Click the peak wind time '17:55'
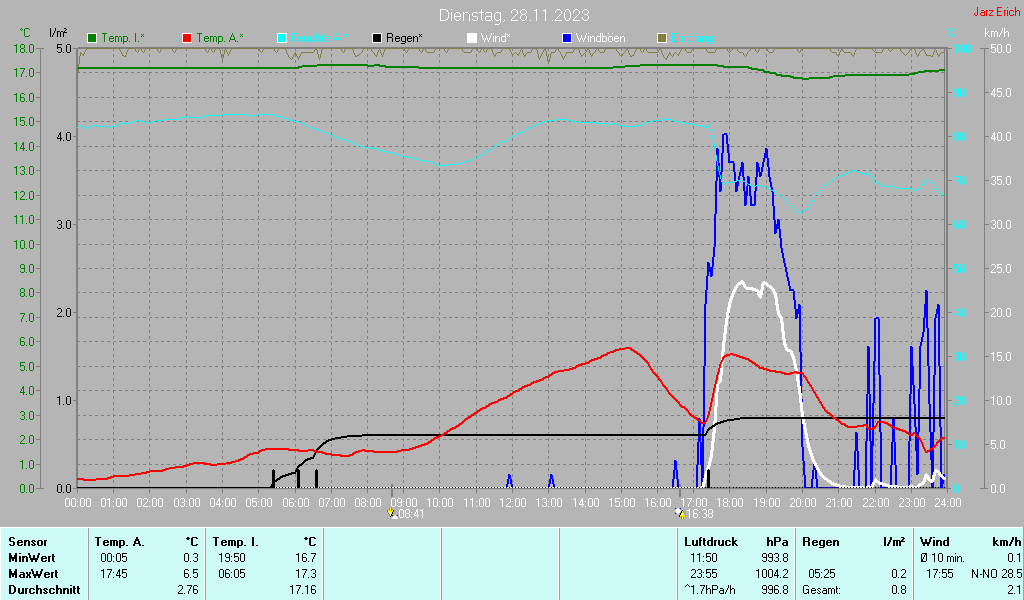 pyautogui.click(x=939, y=574)
